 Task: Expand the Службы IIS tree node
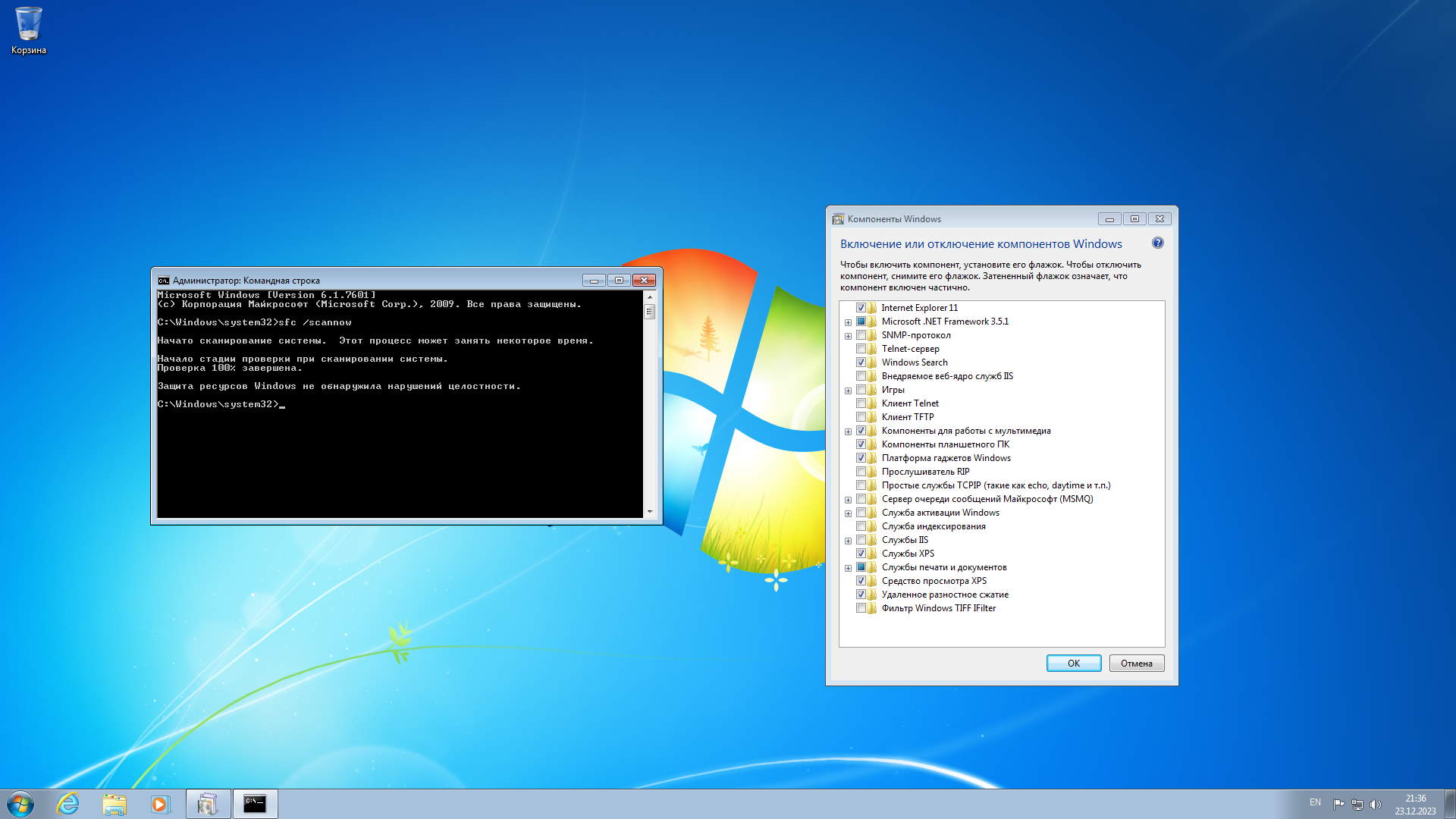tap(848, 541)
